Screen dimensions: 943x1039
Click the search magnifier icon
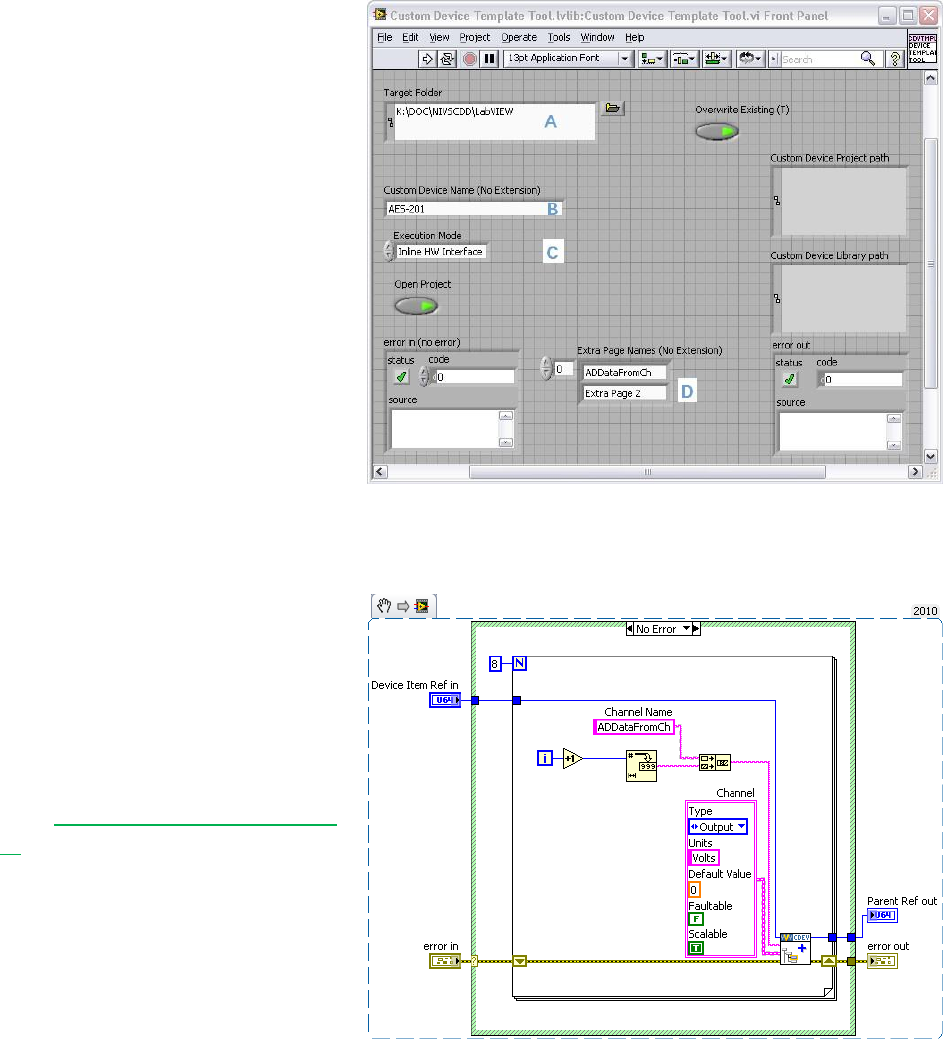867,59
